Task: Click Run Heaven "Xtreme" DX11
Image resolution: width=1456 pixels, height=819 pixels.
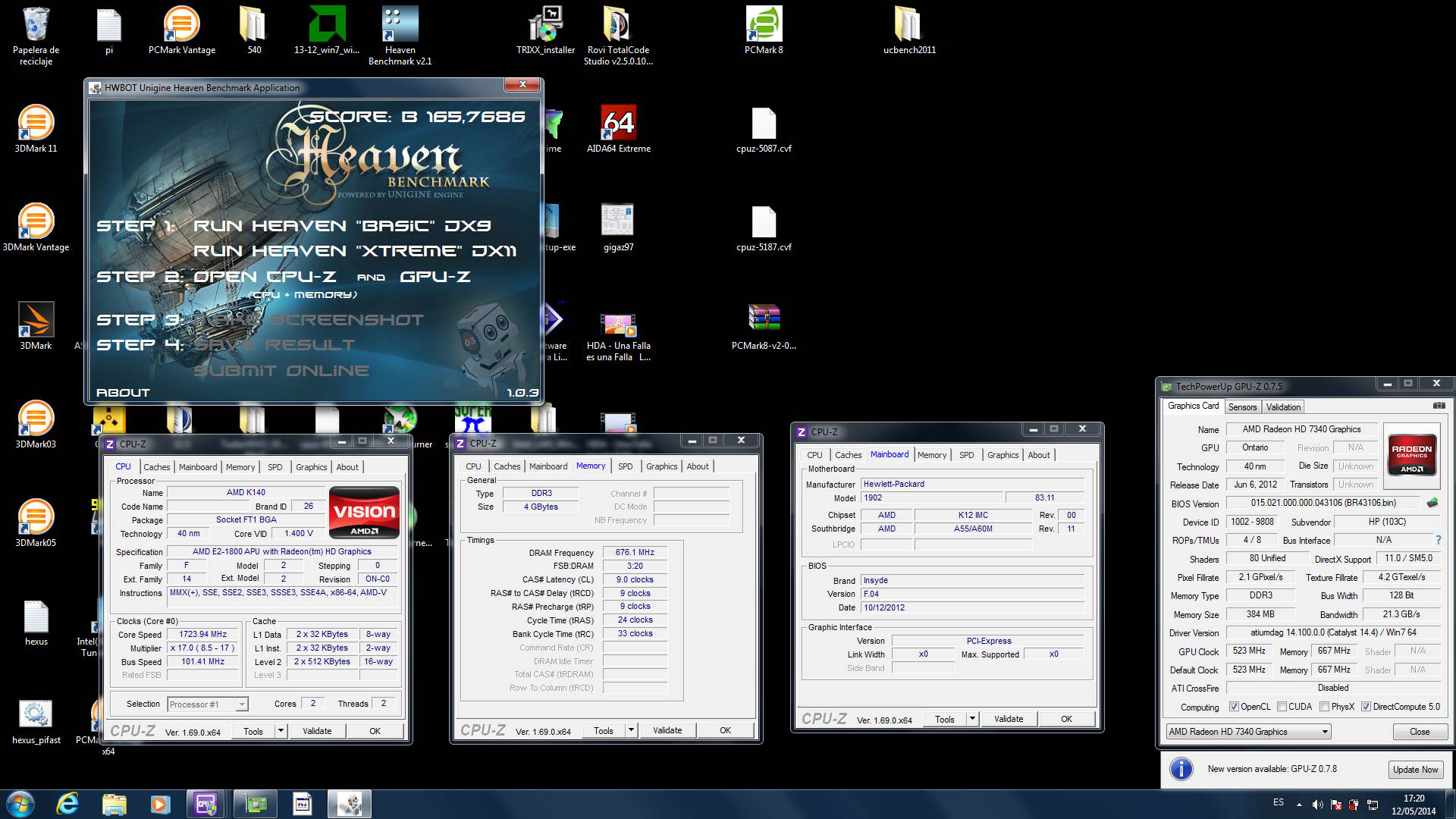Action: [355, 251]
